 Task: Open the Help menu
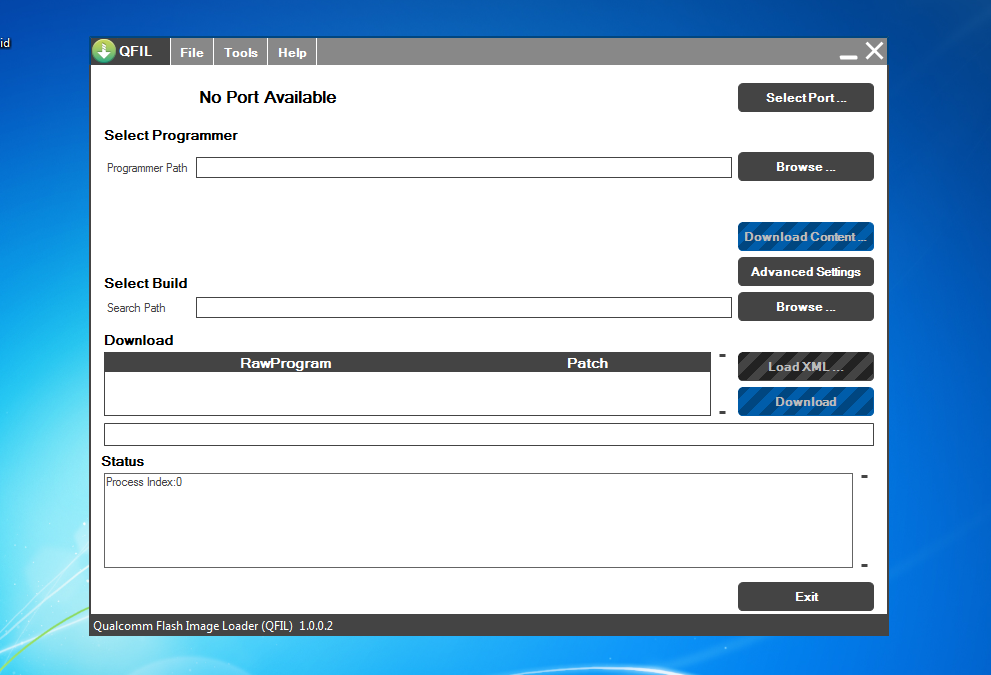(292, 52)
